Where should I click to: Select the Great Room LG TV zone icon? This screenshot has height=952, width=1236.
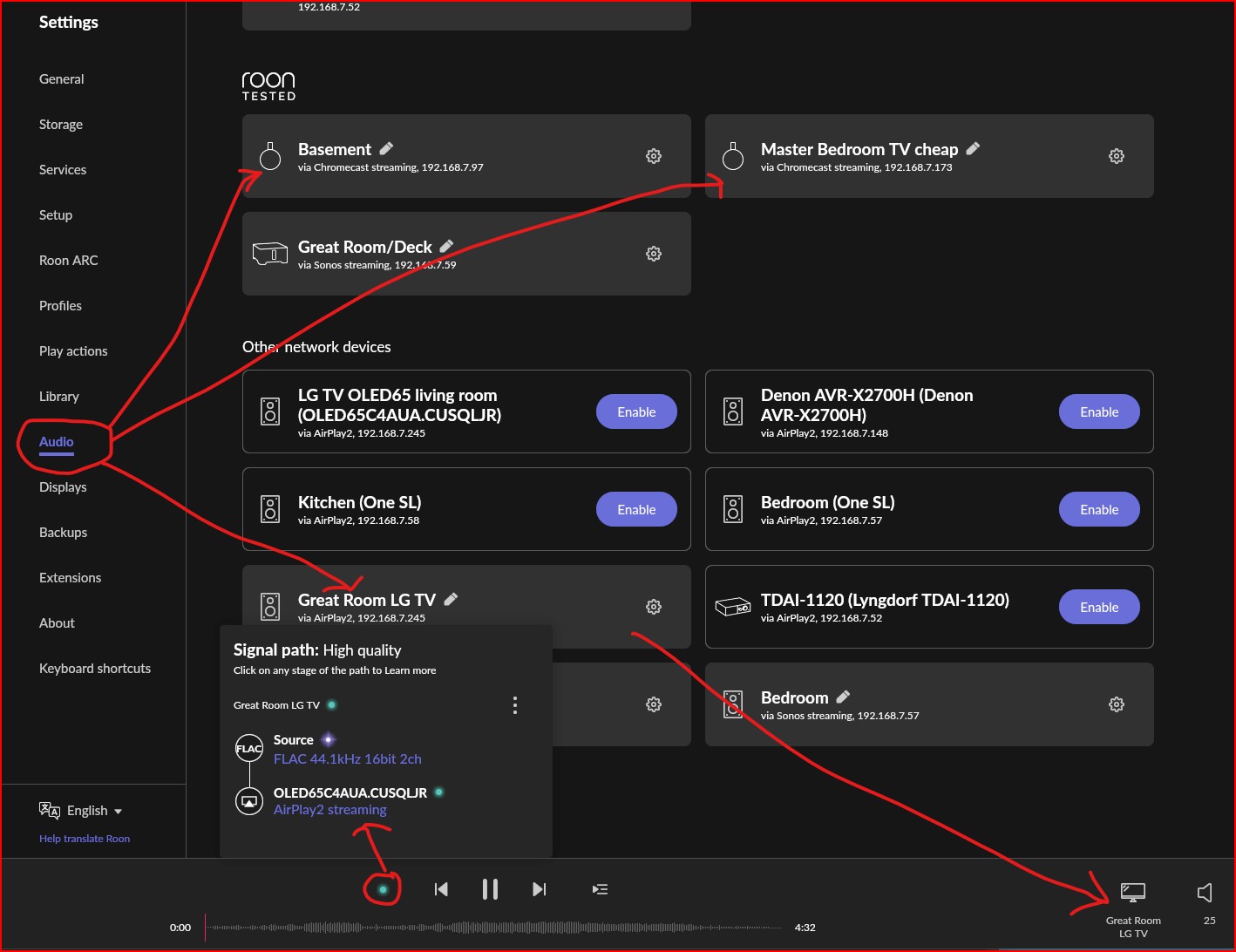(1132, 893)
